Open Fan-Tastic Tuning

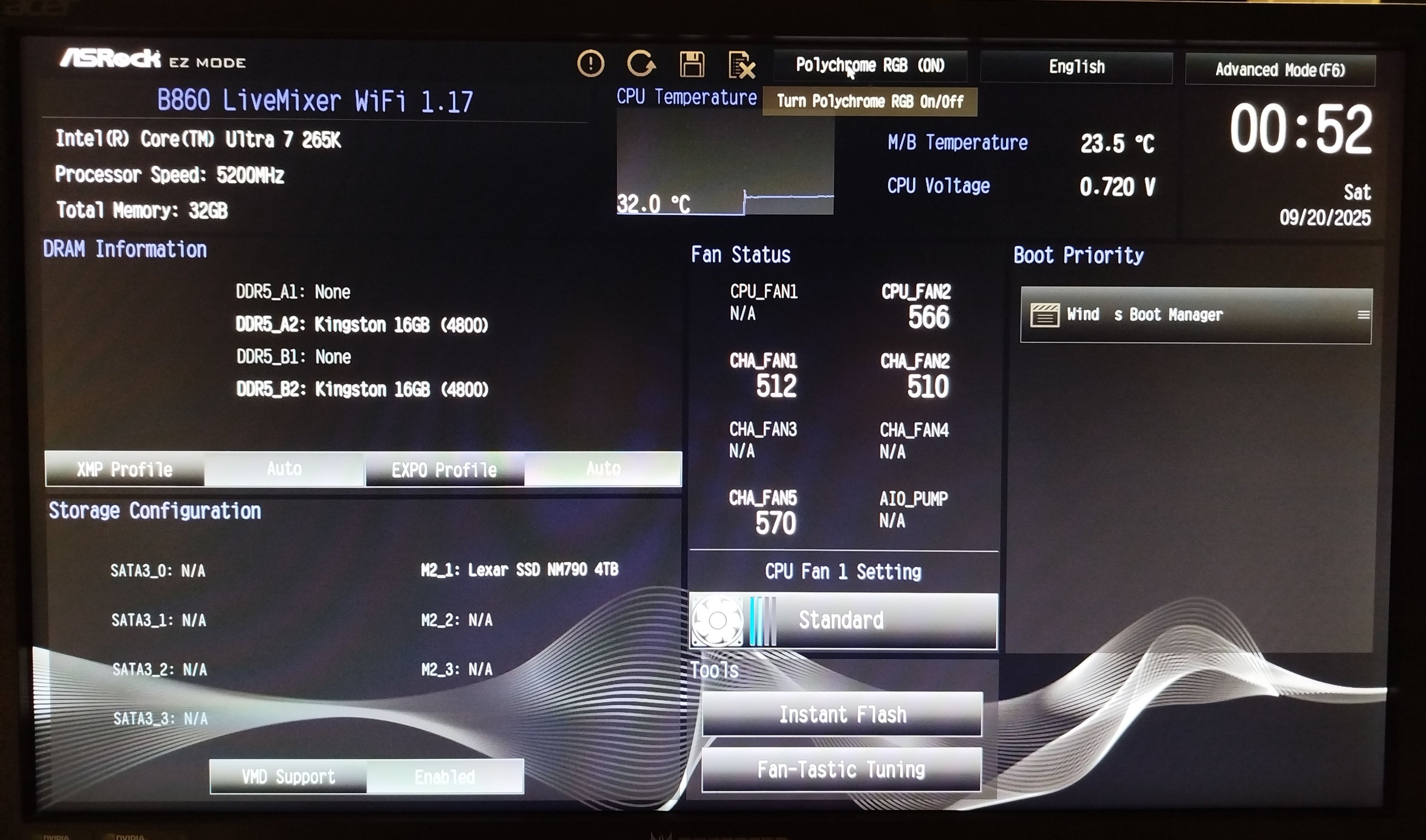[x=841, y=769]
